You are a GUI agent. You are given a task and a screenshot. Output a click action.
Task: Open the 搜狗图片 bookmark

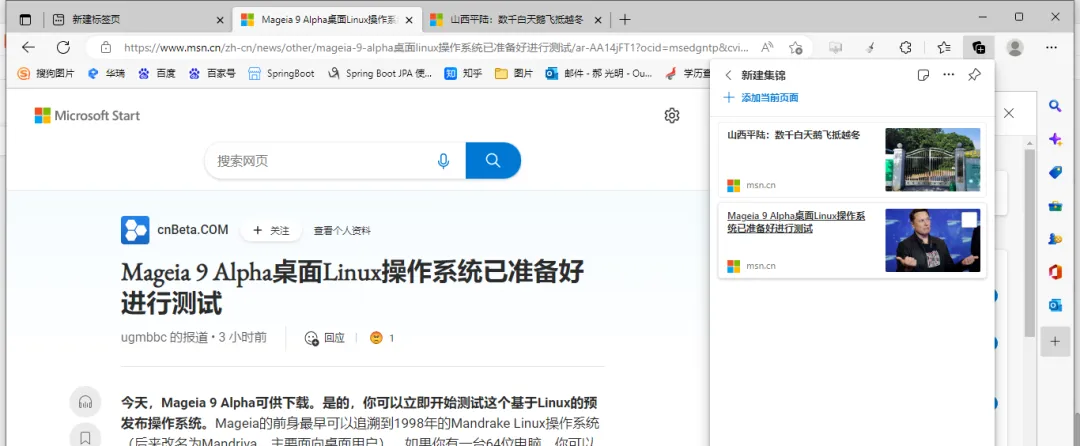click(46, 73)
